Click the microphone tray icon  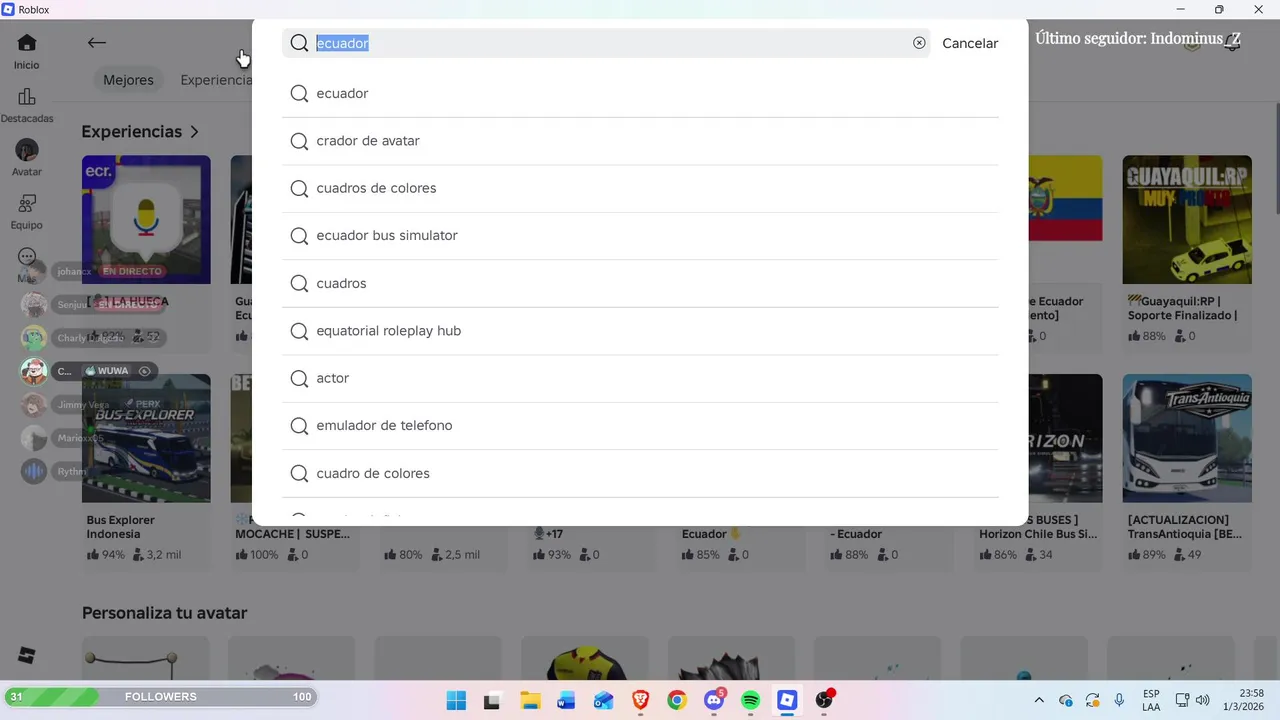coord(1119,700)
